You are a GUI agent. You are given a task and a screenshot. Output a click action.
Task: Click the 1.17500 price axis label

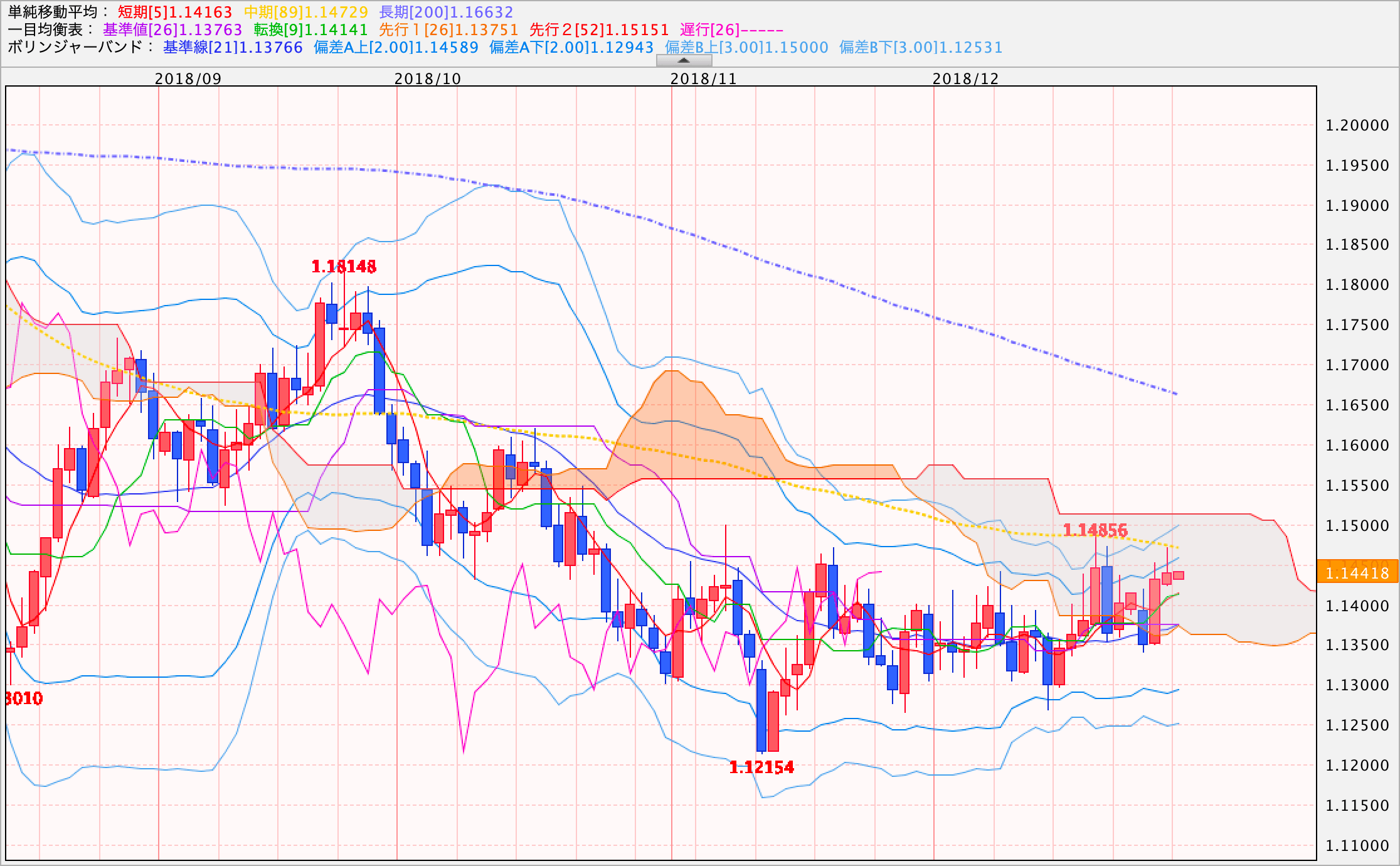[1357, 325]
